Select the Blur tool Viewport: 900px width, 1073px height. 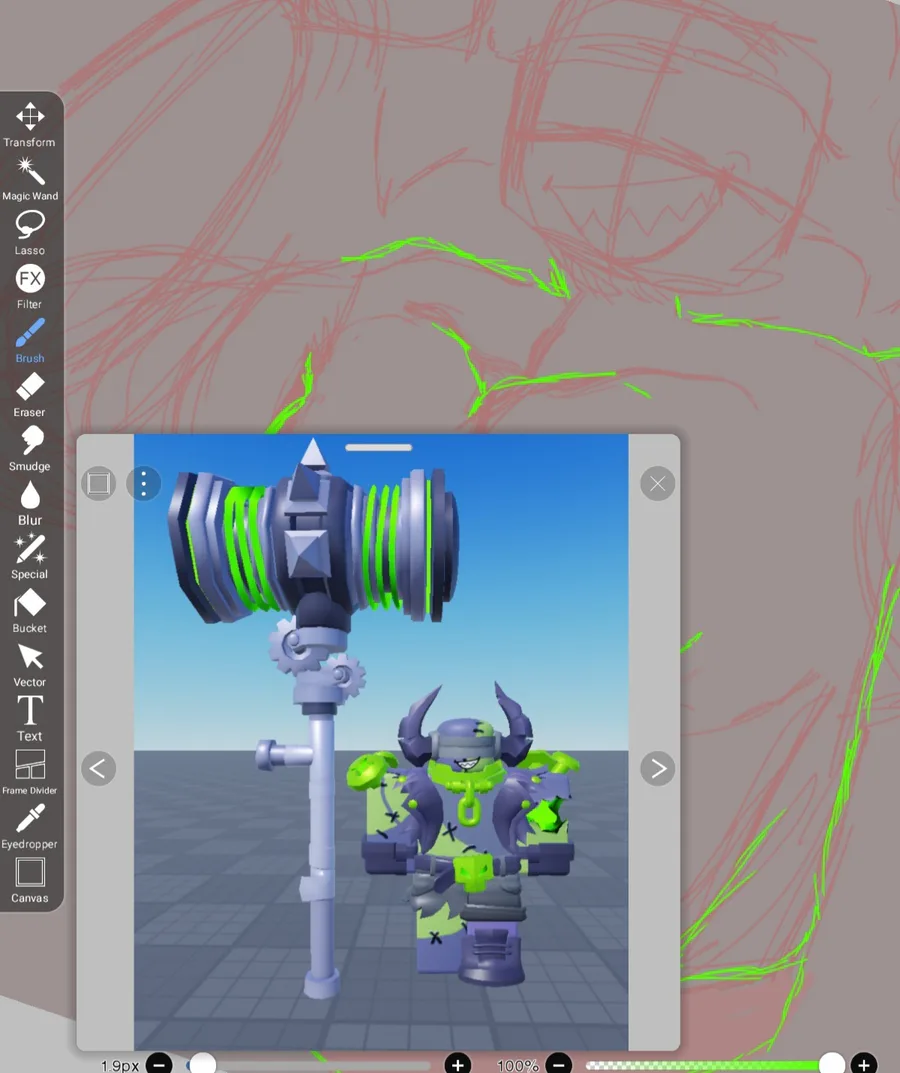pyautogui.click(x=29, y=503)
